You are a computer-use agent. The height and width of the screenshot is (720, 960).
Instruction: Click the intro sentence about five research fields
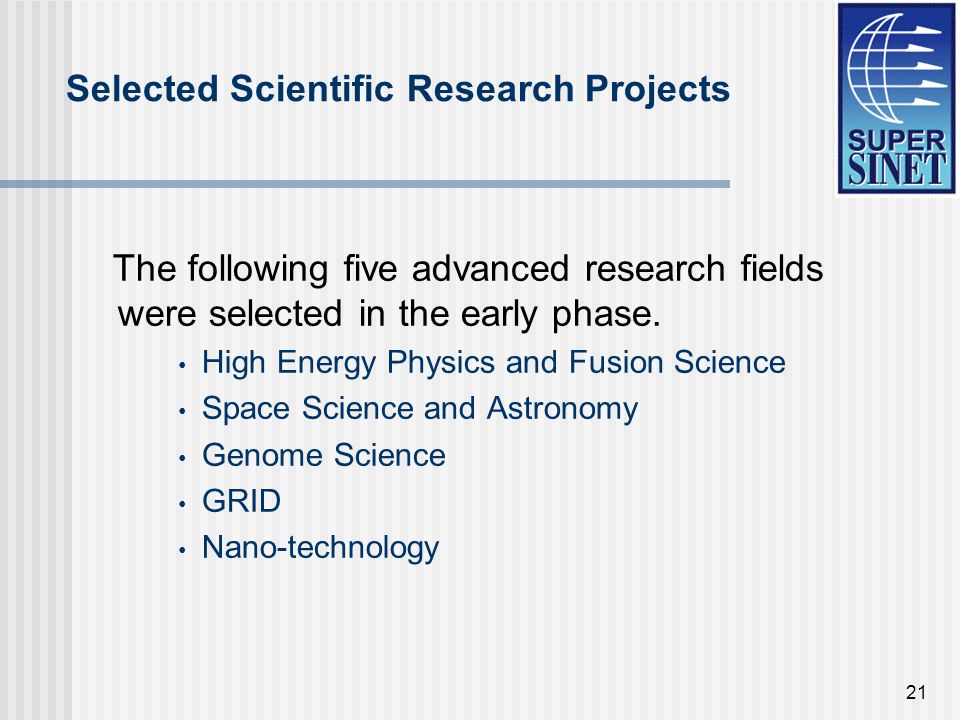(468, 291)
